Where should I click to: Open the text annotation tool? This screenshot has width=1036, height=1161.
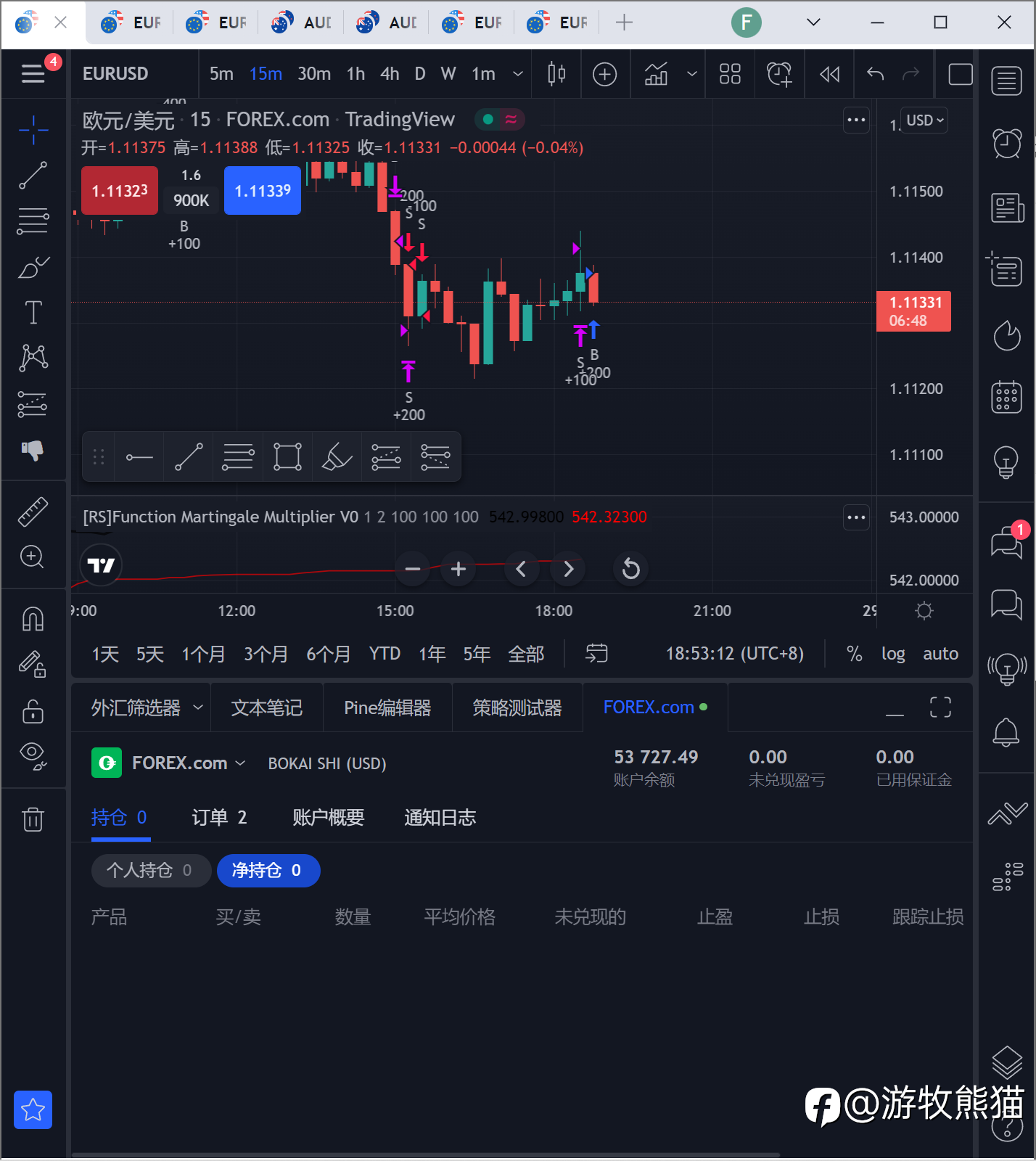[x=33, y=313]
